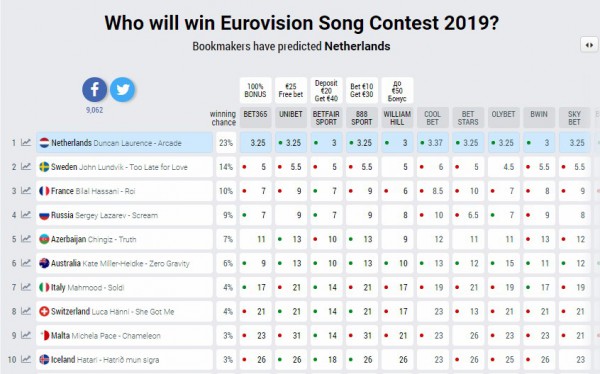Open Australia Kate Miller-Heidke entry
This screenshot has height=374, width=600.
pos(124,263)
